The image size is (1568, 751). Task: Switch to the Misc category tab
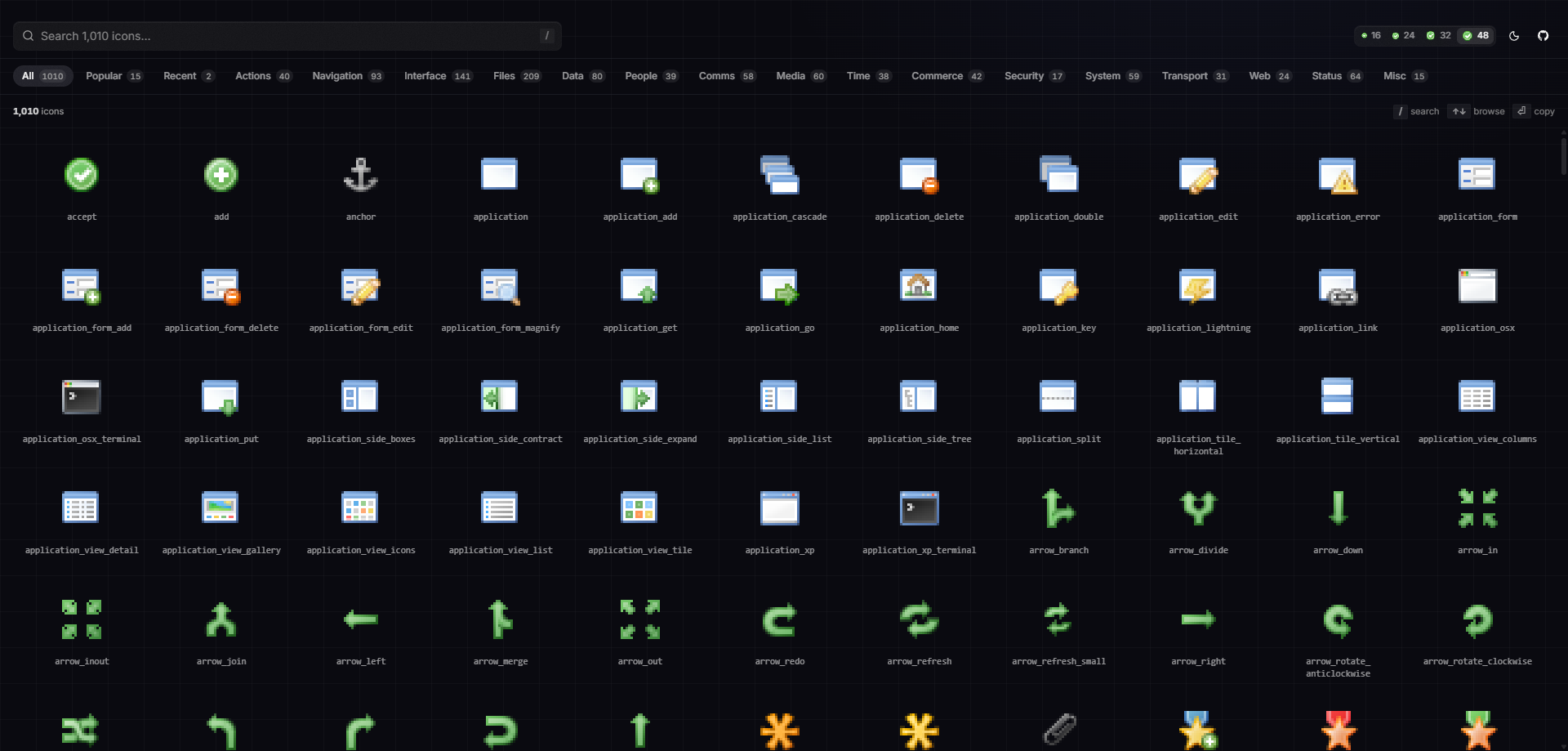point(1405,76)
